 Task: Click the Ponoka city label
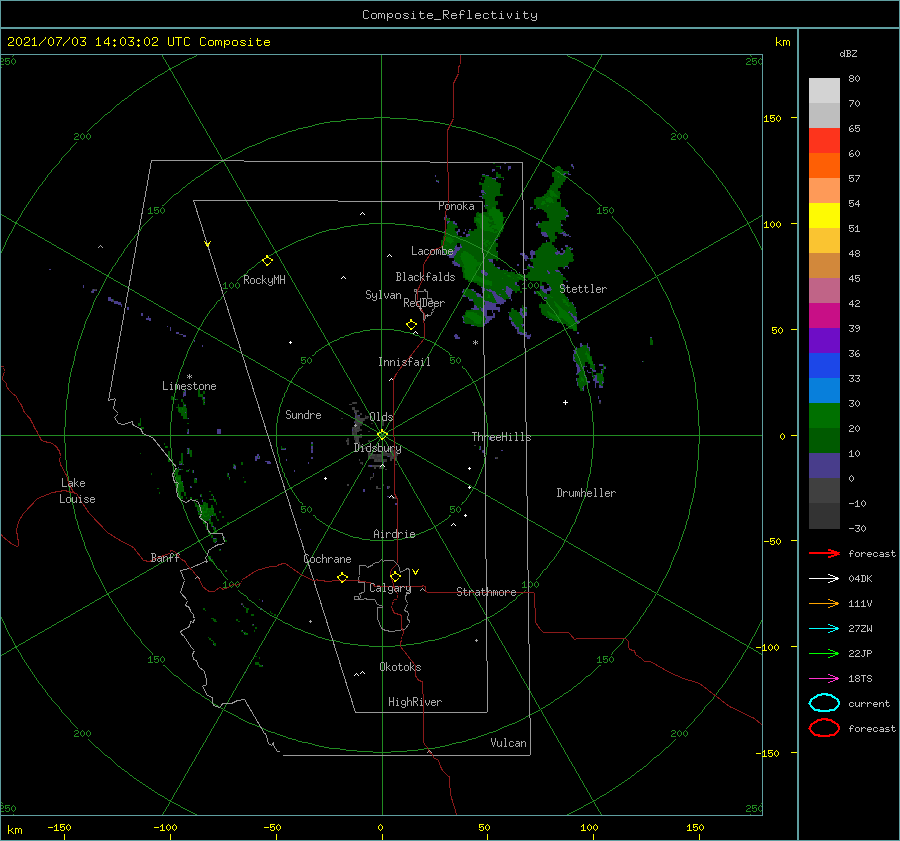(x=456, y=206)
